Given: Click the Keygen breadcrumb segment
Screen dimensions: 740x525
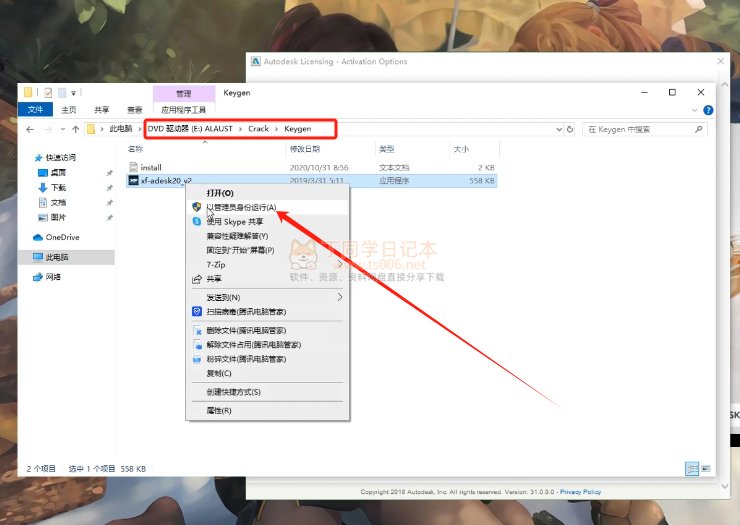Looking at the screenshot, I should [x=297, y=128].
